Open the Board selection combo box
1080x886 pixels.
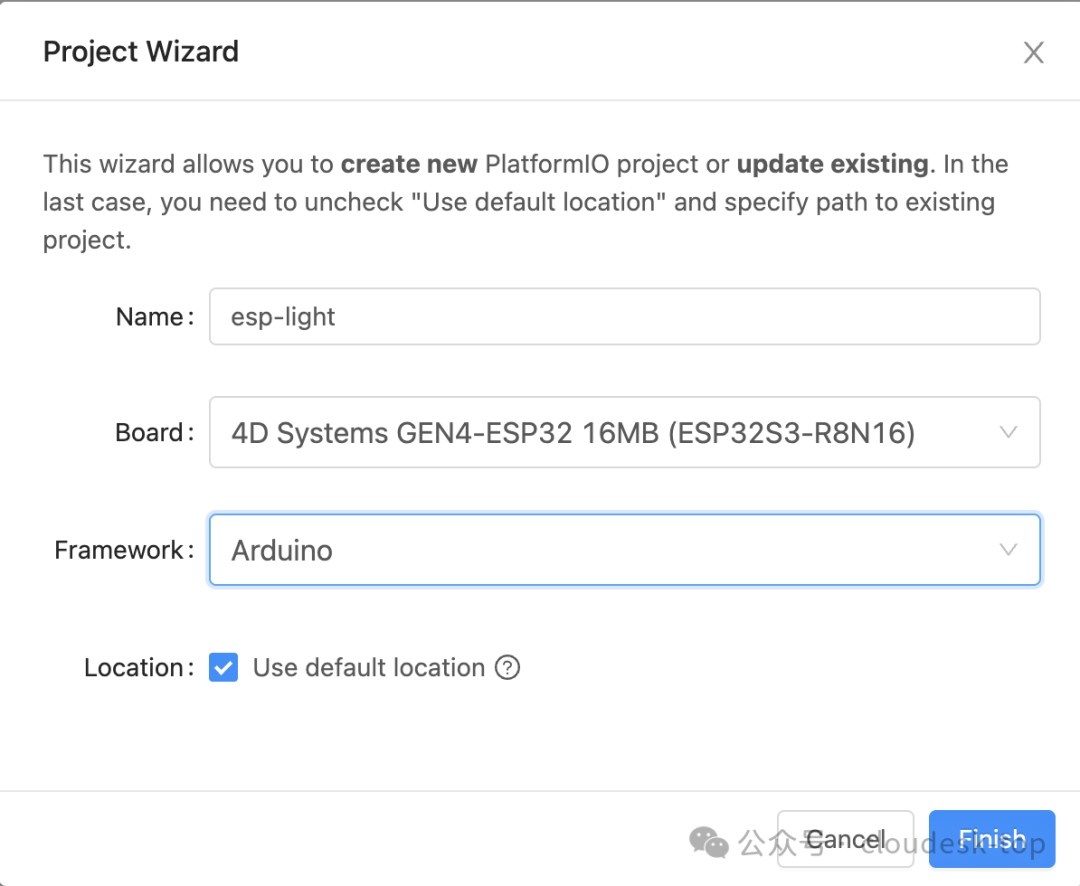click(x=625, y=432)
